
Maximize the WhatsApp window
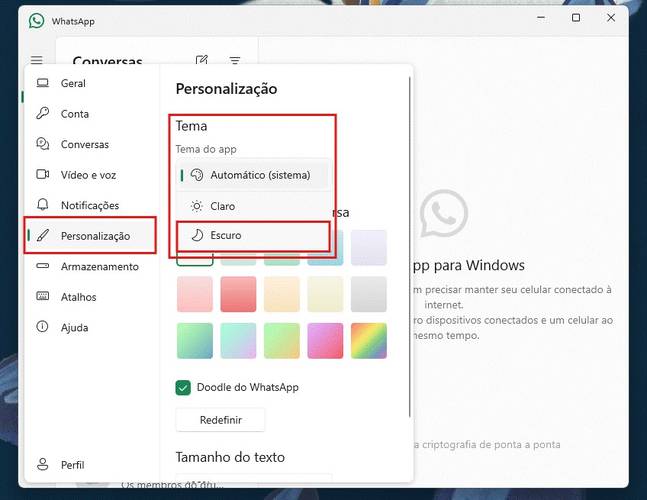(x=576, y=18)
